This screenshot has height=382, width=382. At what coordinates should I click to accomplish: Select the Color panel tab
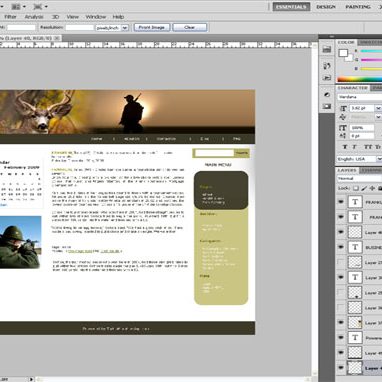pyautogui.click(x=346, y=42)
